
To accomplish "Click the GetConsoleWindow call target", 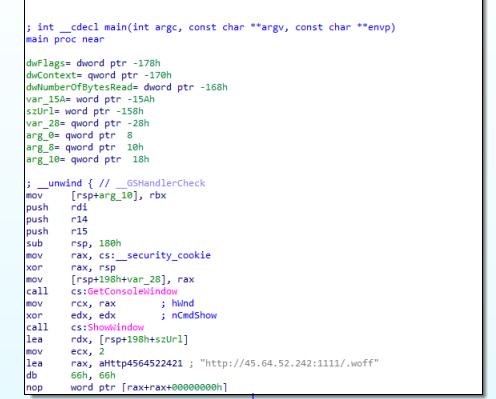I will coord(132,291).
